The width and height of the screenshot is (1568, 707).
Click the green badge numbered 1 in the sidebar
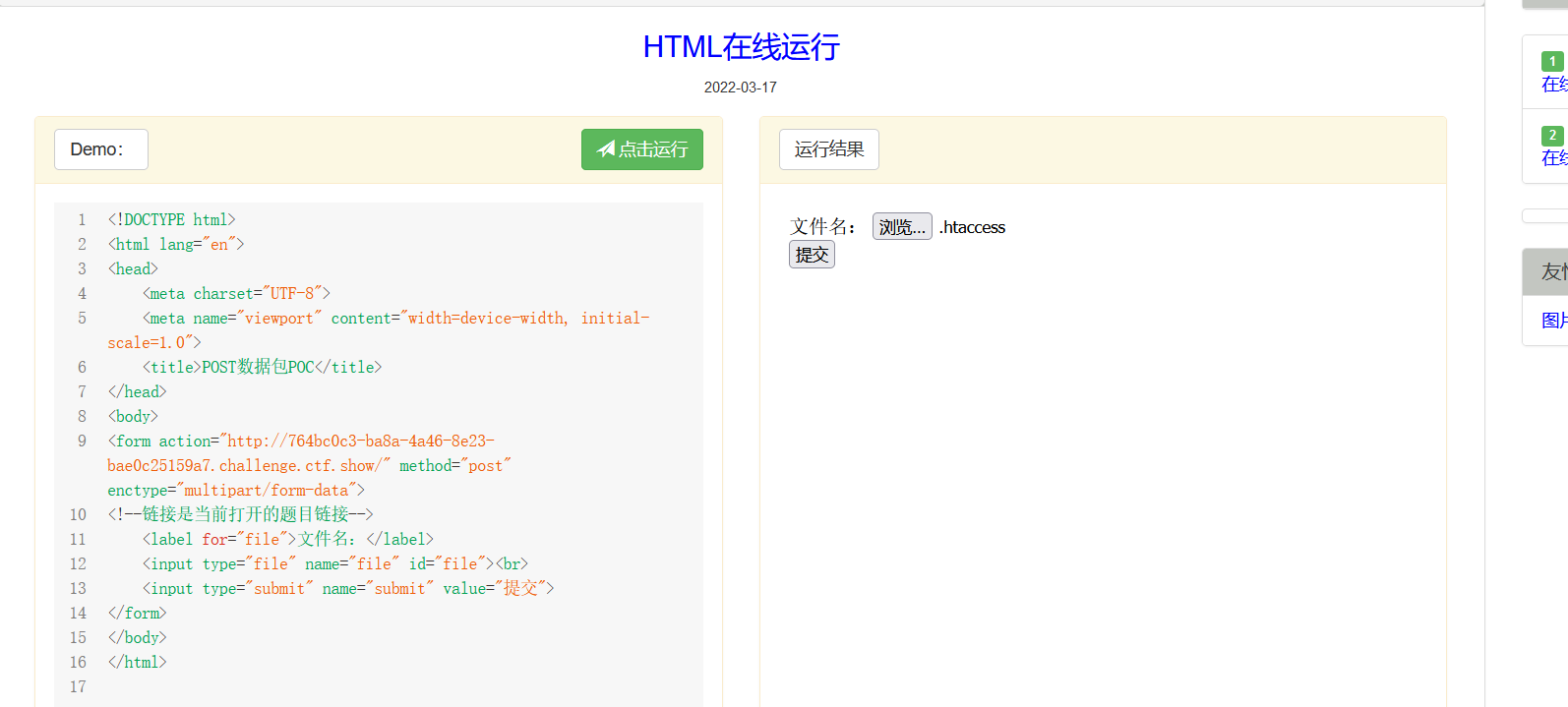[1553, 61]
